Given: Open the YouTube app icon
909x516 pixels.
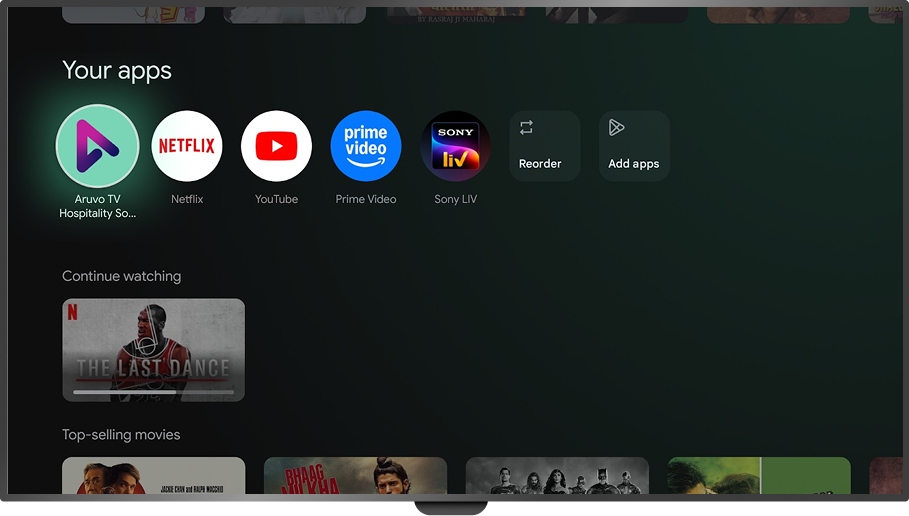Looking at the screenshot, I should click(276, 146).
